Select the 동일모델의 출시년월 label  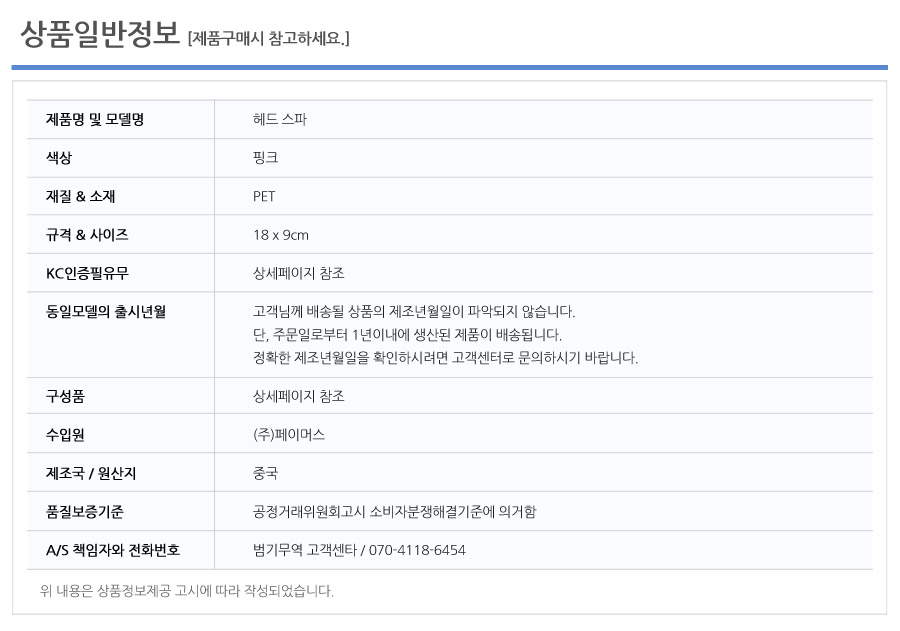click(x=106, y=312)
